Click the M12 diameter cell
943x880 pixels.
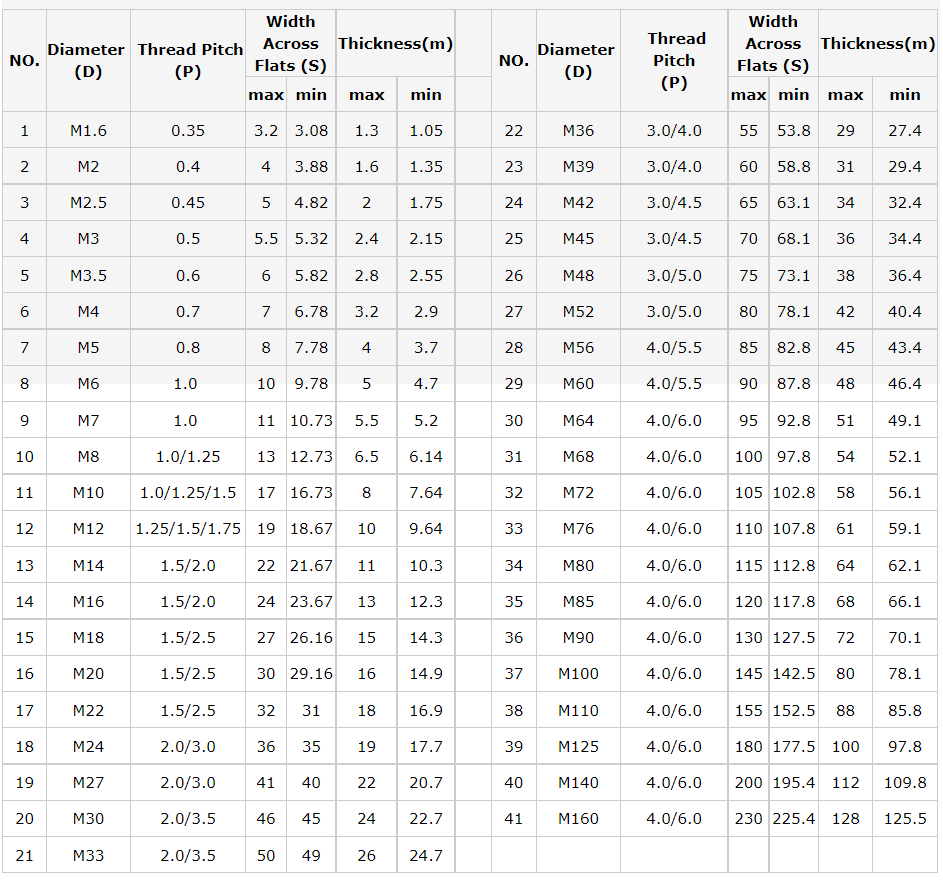point(88,529)
